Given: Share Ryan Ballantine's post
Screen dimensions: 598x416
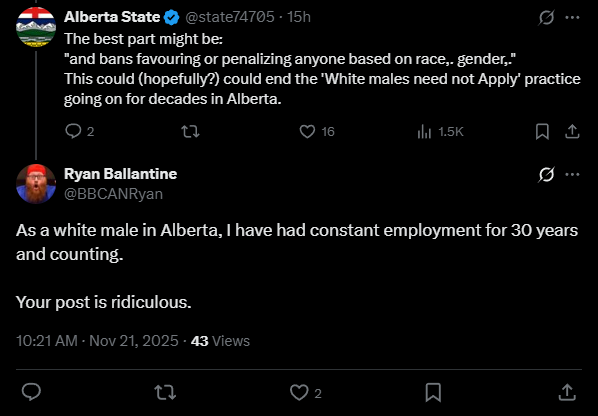Looking at the screenshot, I should [567, 392].
